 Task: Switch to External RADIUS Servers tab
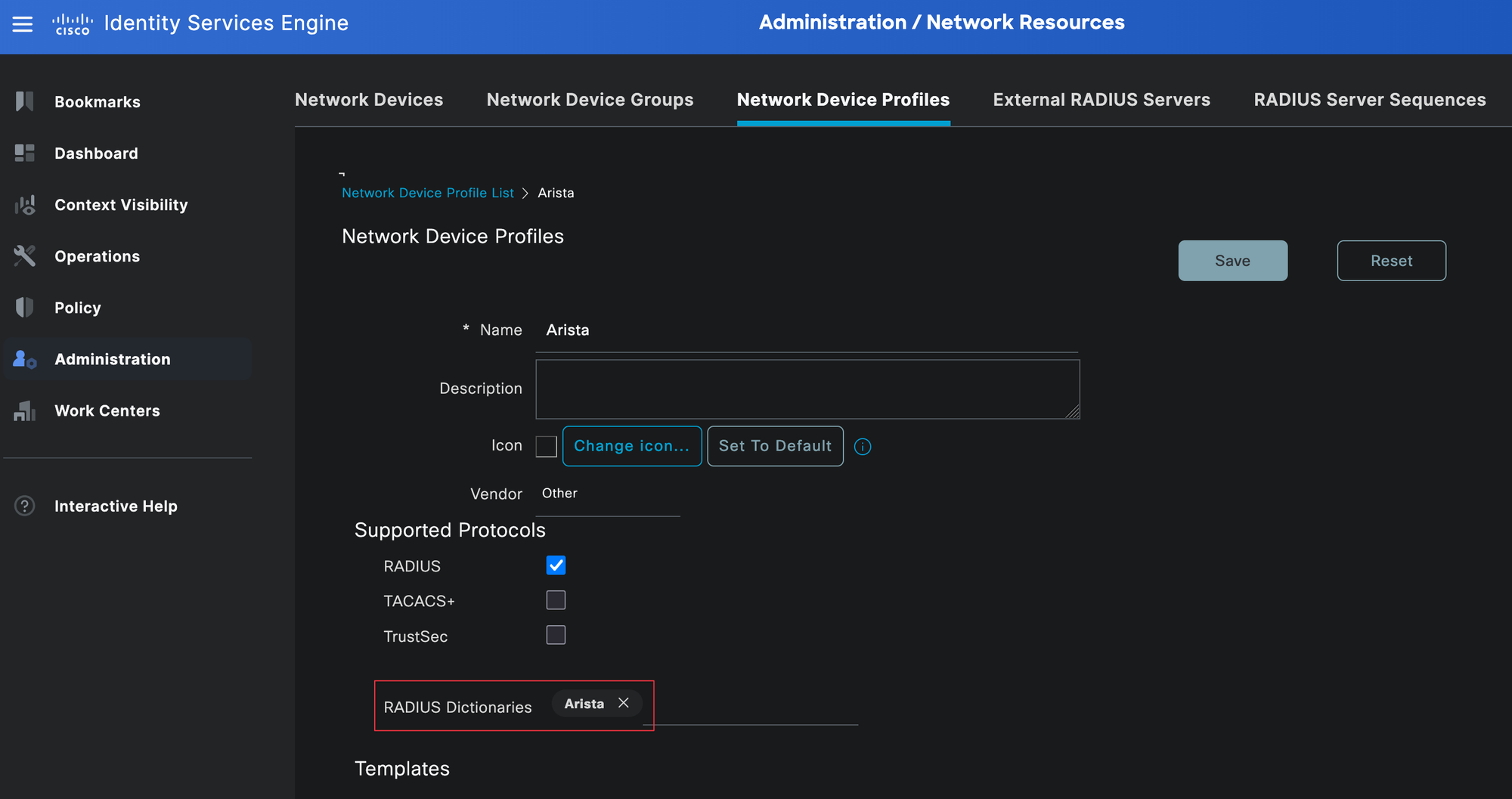coord(1101,100)
